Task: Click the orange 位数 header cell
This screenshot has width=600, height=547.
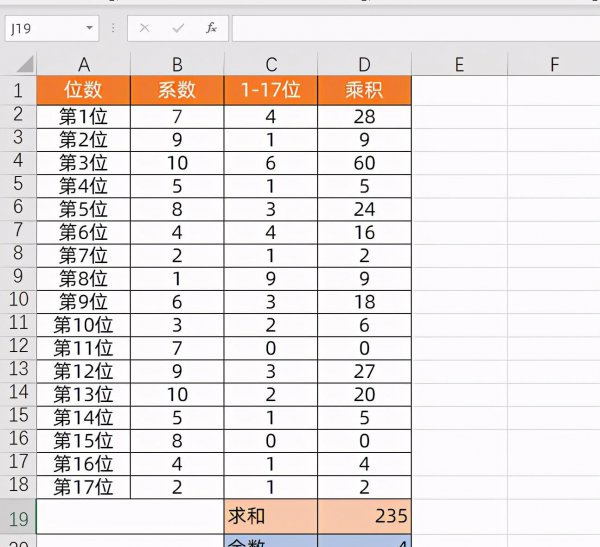Action: (x=84, y=90)
